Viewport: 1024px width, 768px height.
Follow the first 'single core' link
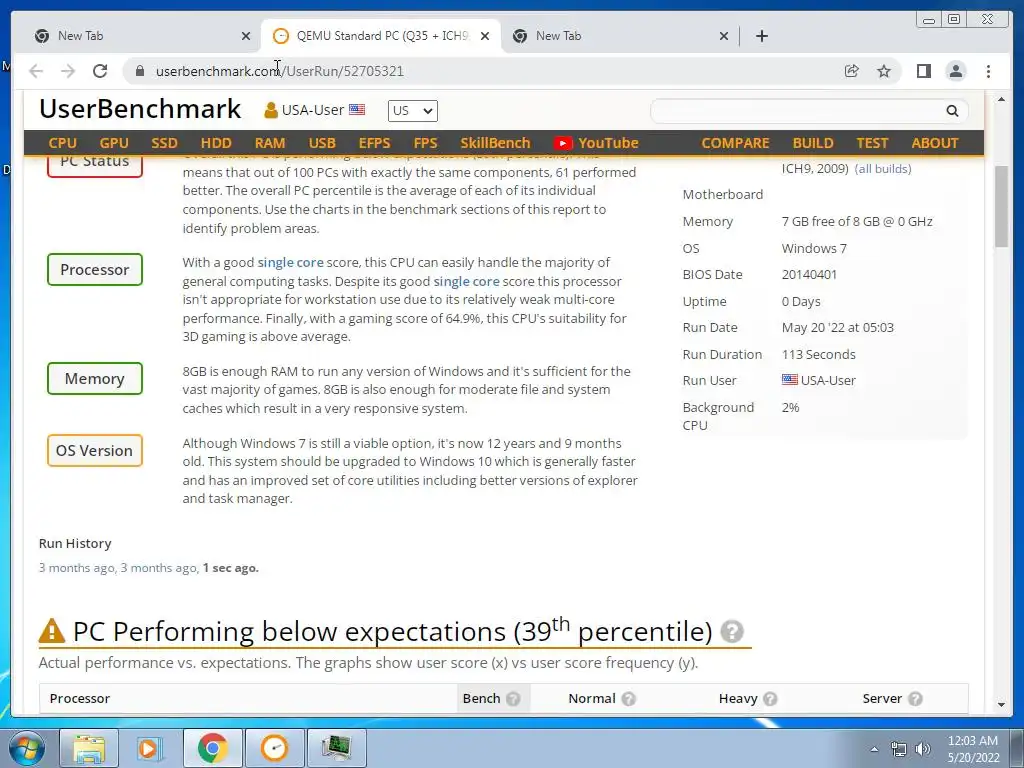click(x=291, y=263)
